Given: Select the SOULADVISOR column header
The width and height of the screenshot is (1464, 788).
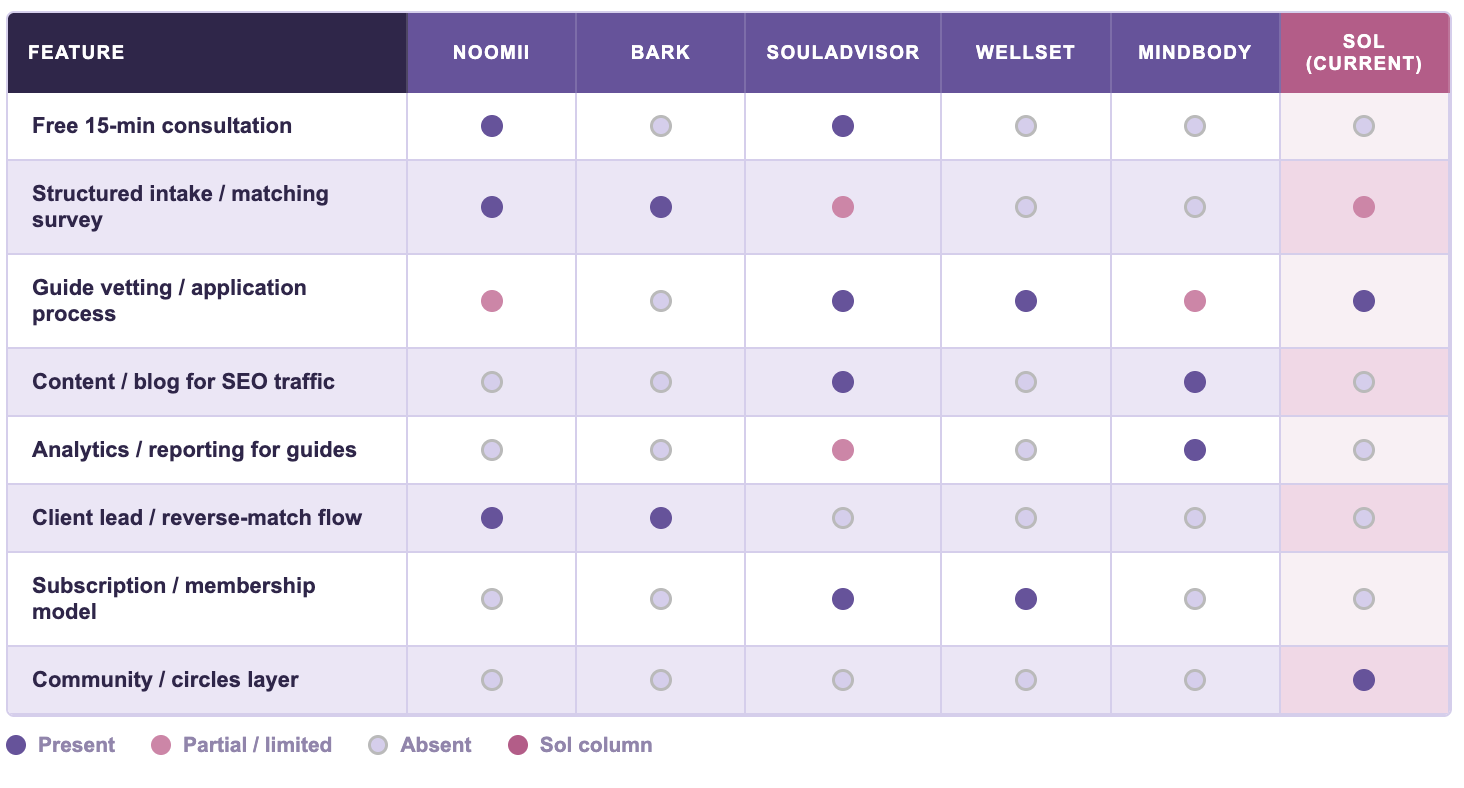Looking at the screenshot, I should [843, 53].
